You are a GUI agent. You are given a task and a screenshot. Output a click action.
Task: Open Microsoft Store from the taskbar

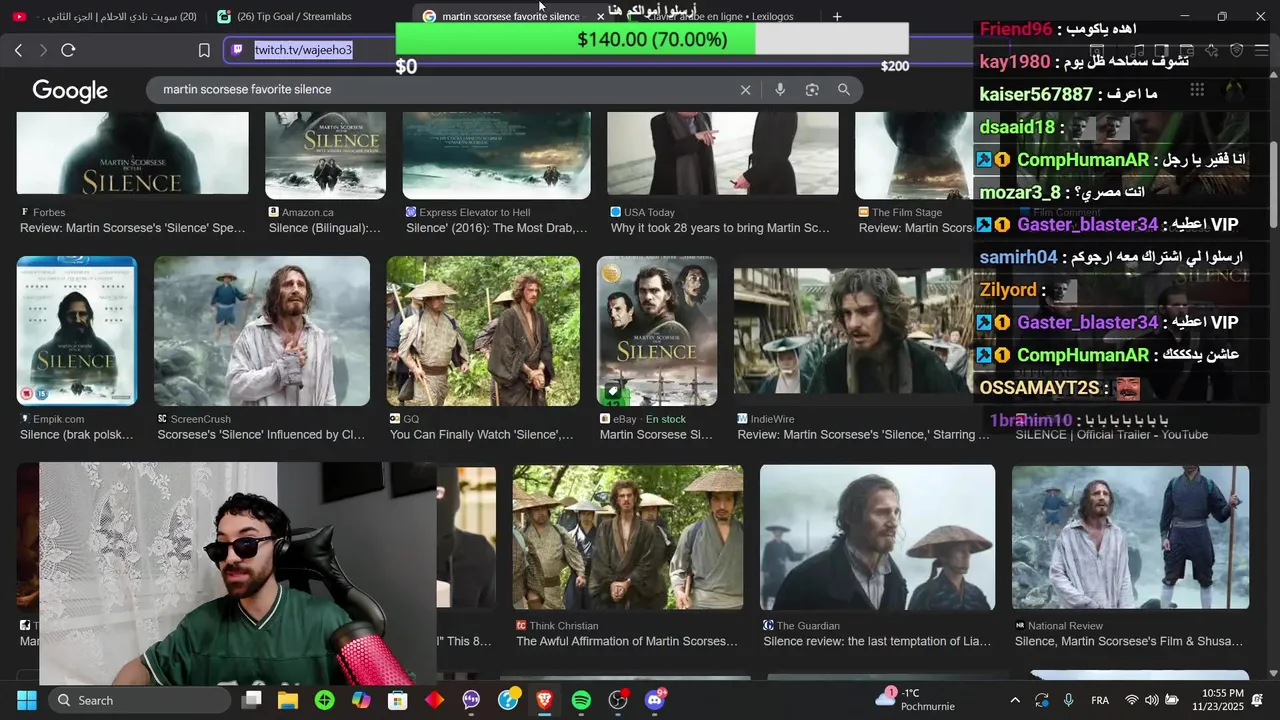pyautogui.click(x=398, y=700)
